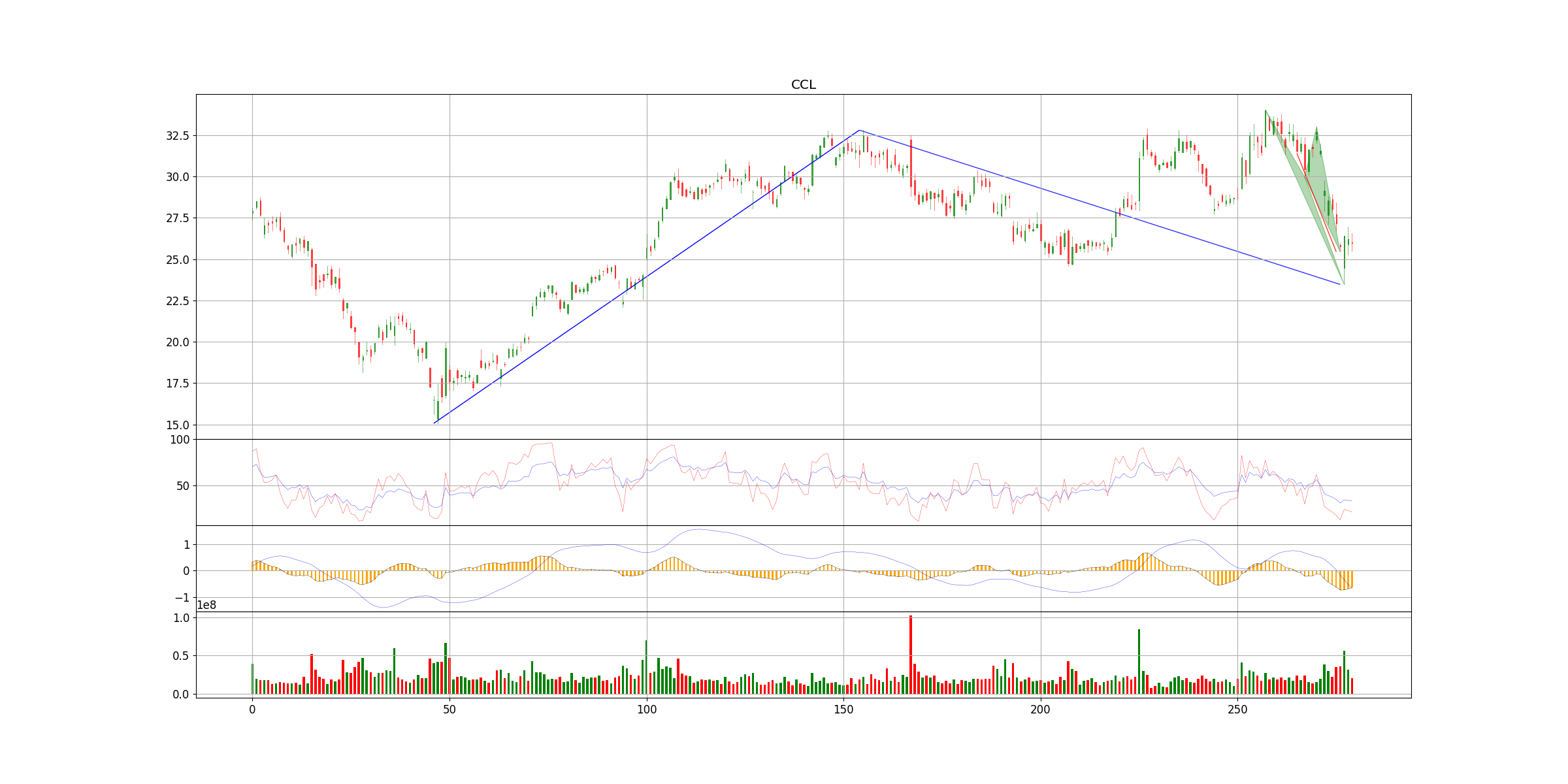
Task: Click the 0.5 volume axis label
Action: [x=181, y=656]
